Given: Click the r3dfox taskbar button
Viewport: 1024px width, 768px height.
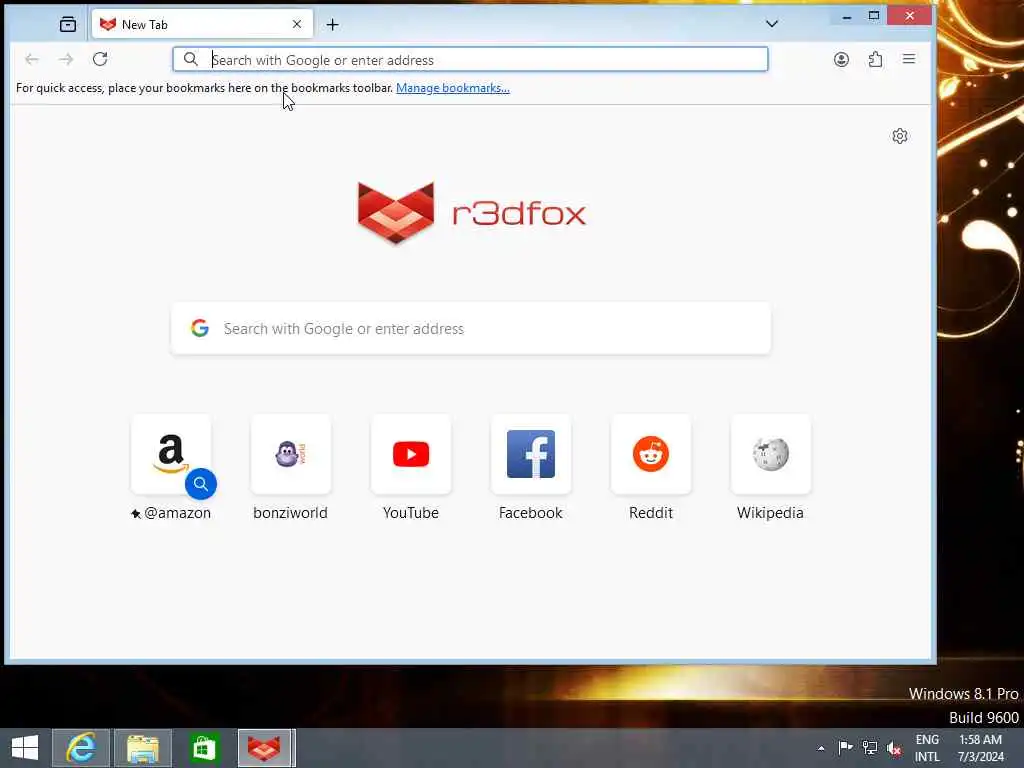Looking at the screenshot, I should 264,748.
